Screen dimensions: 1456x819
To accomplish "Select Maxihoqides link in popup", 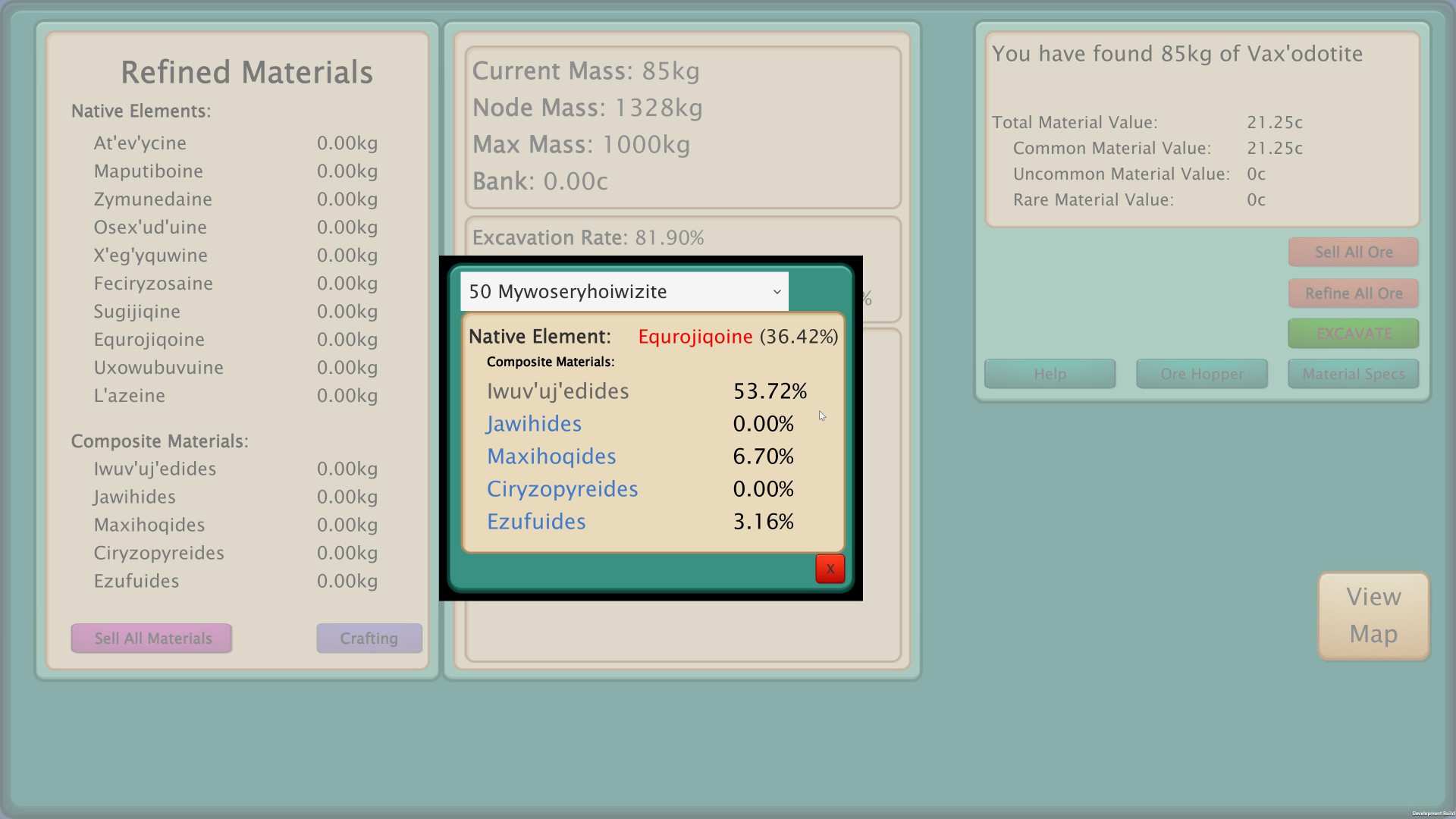I will [x=551, y=457].
